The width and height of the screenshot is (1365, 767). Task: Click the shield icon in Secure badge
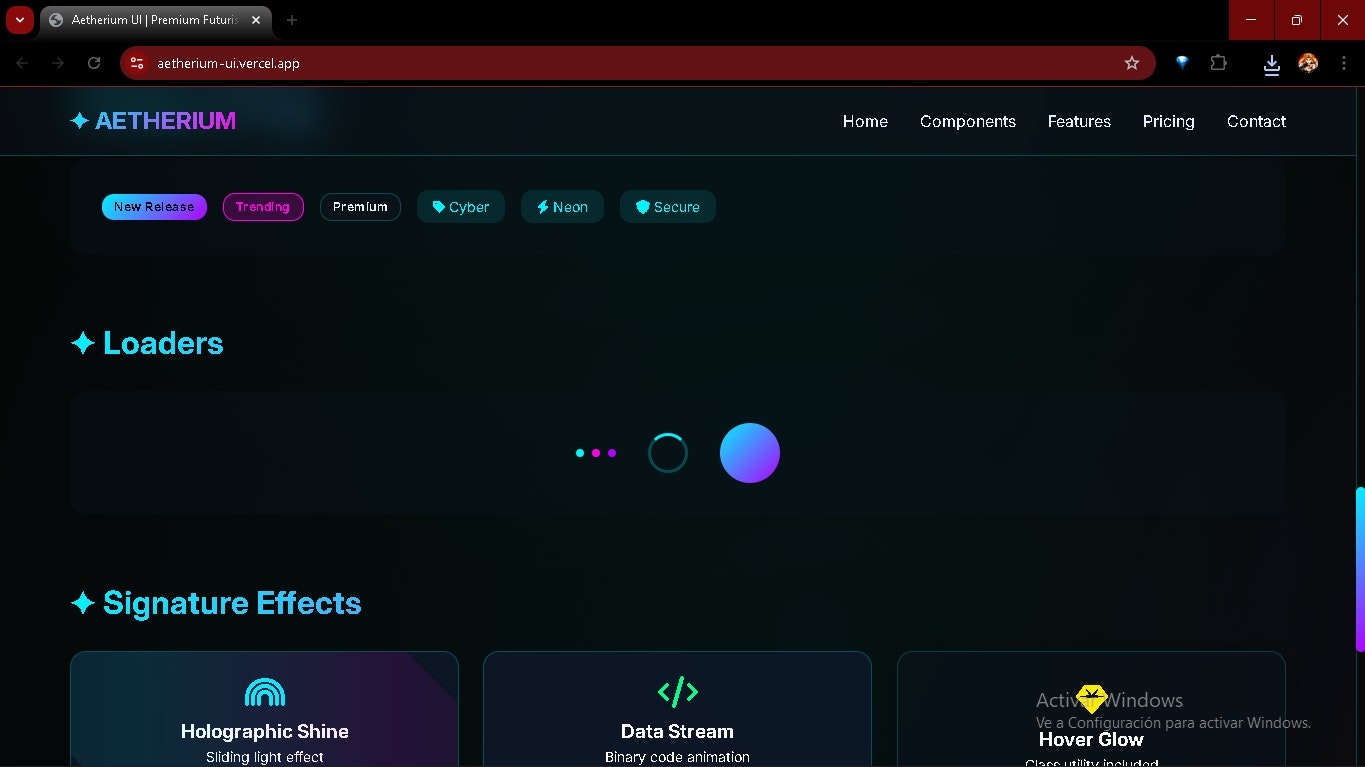tap(643, 207)
